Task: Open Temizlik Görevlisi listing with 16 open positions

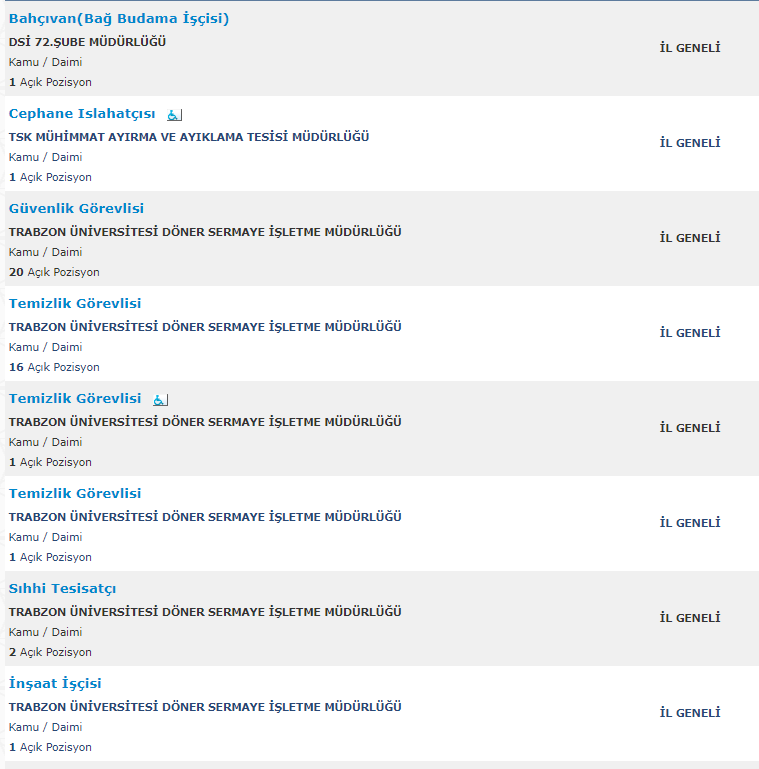Action: coord(75,303)
